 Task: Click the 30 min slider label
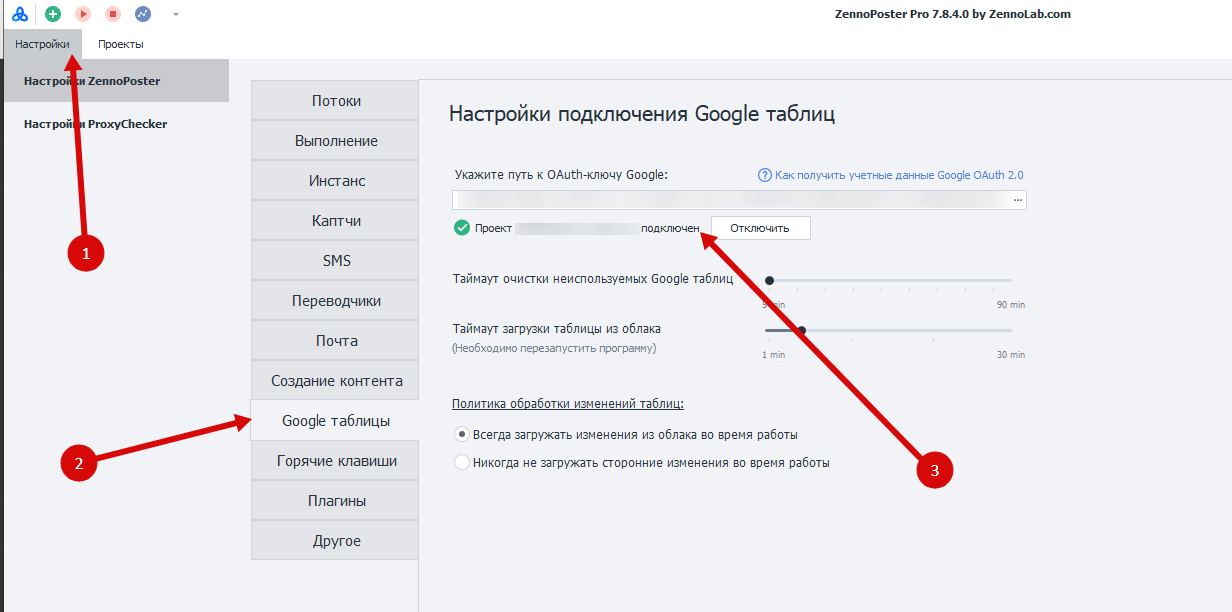coord(1010,355)
